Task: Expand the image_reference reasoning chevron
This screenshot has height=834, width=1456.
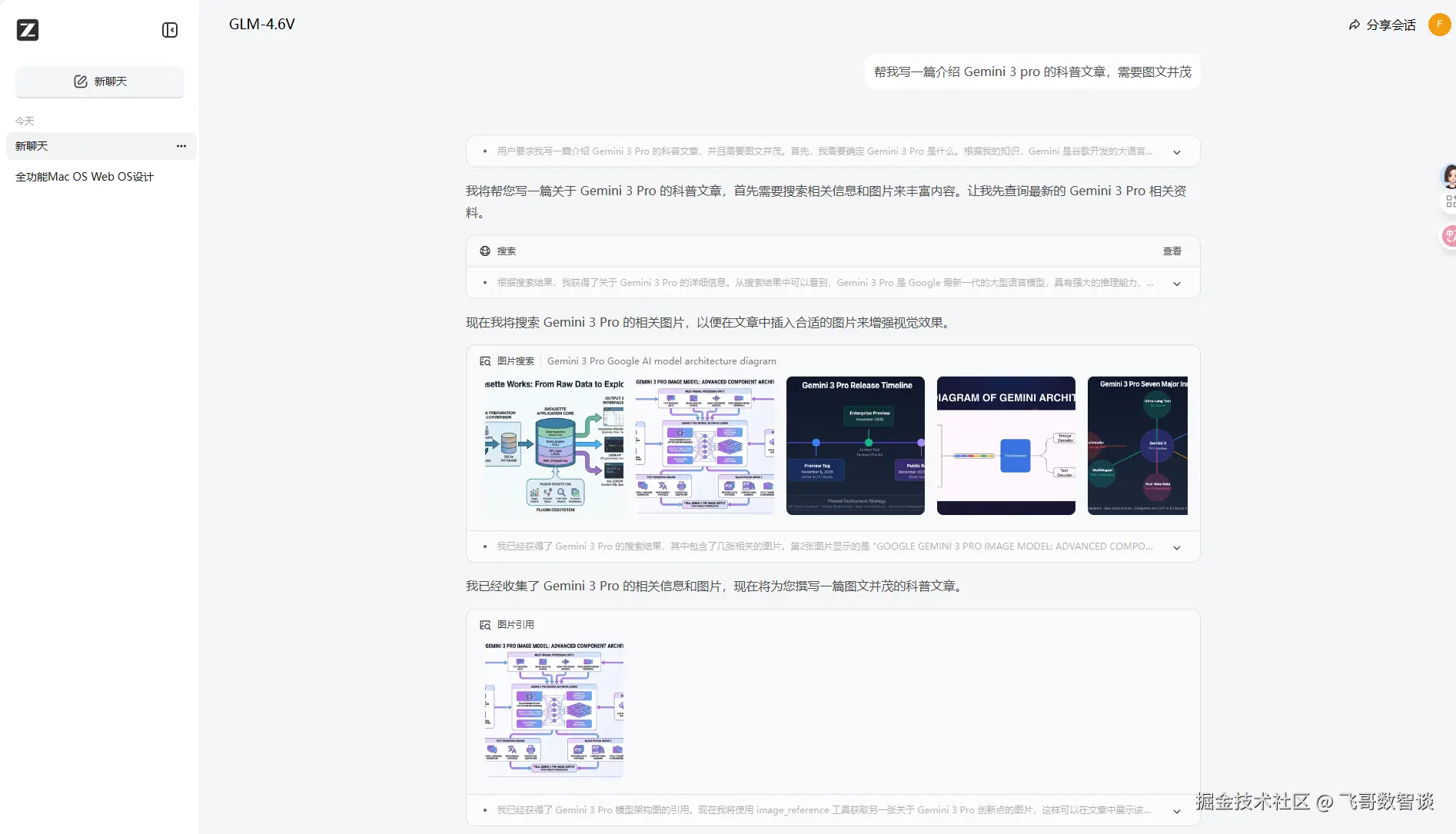Action: point(1177,811)
